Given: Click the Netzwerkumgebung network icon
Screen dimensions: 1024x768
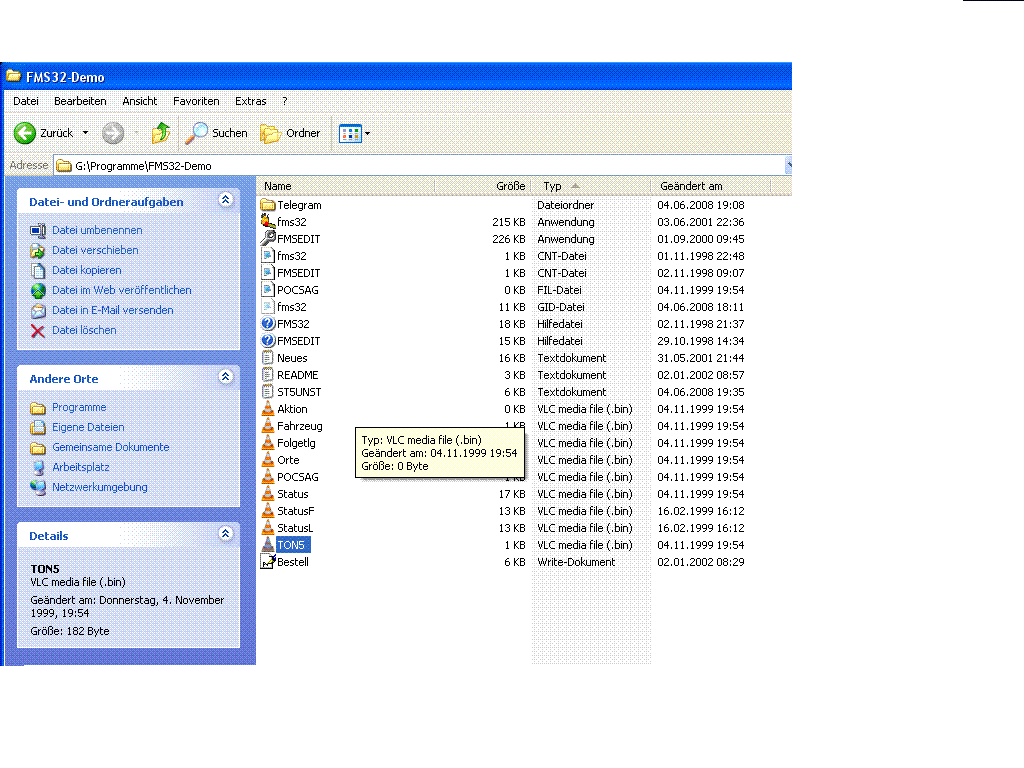Looking at the screenshot, I should coord(38,488).
